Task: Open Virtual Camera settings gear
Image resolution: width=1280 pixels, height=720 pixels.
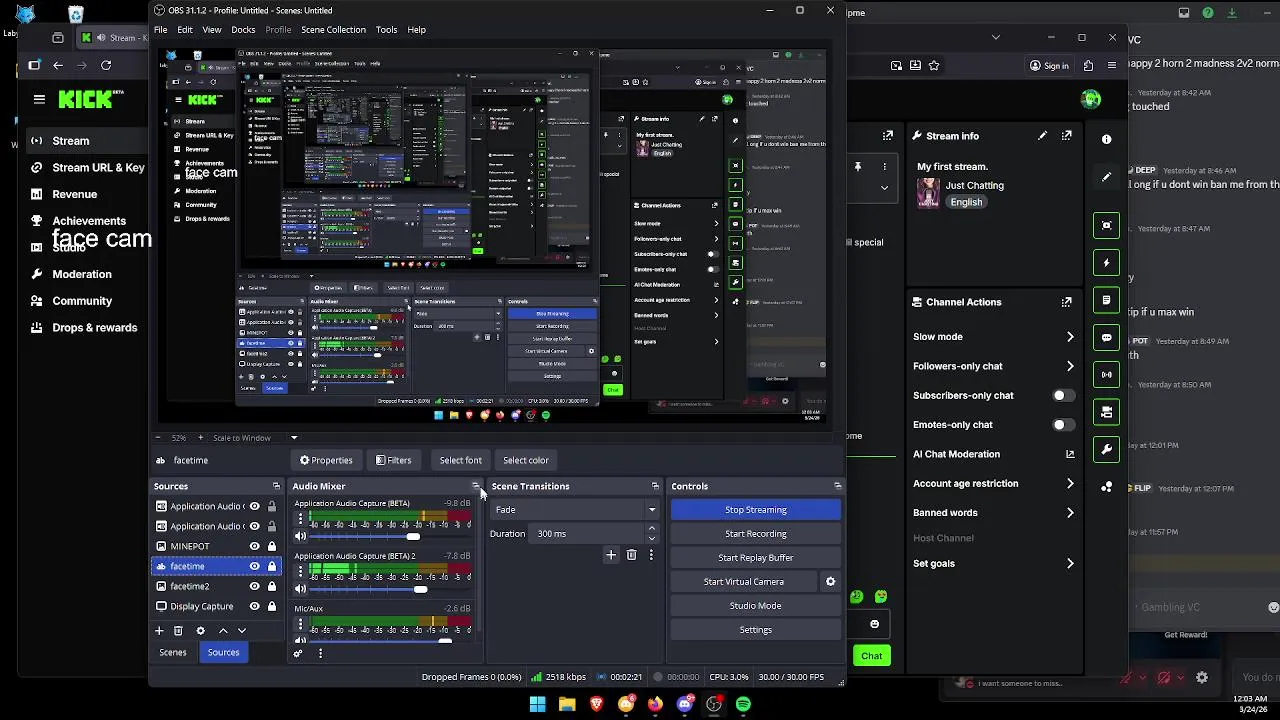Action: (x=830, y=581)
